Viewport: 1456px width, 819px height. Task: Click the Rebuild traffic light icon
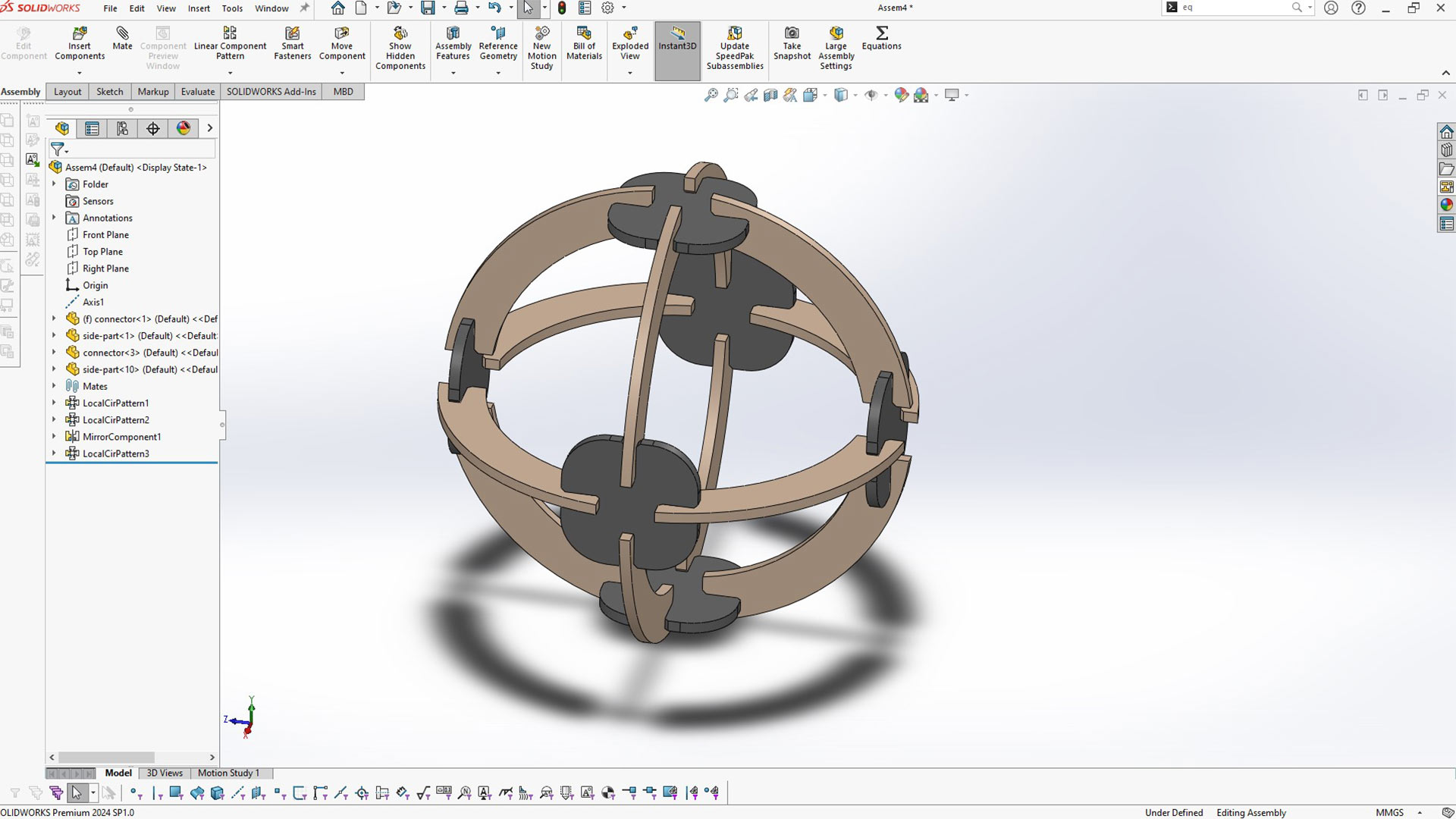[562, 8]
